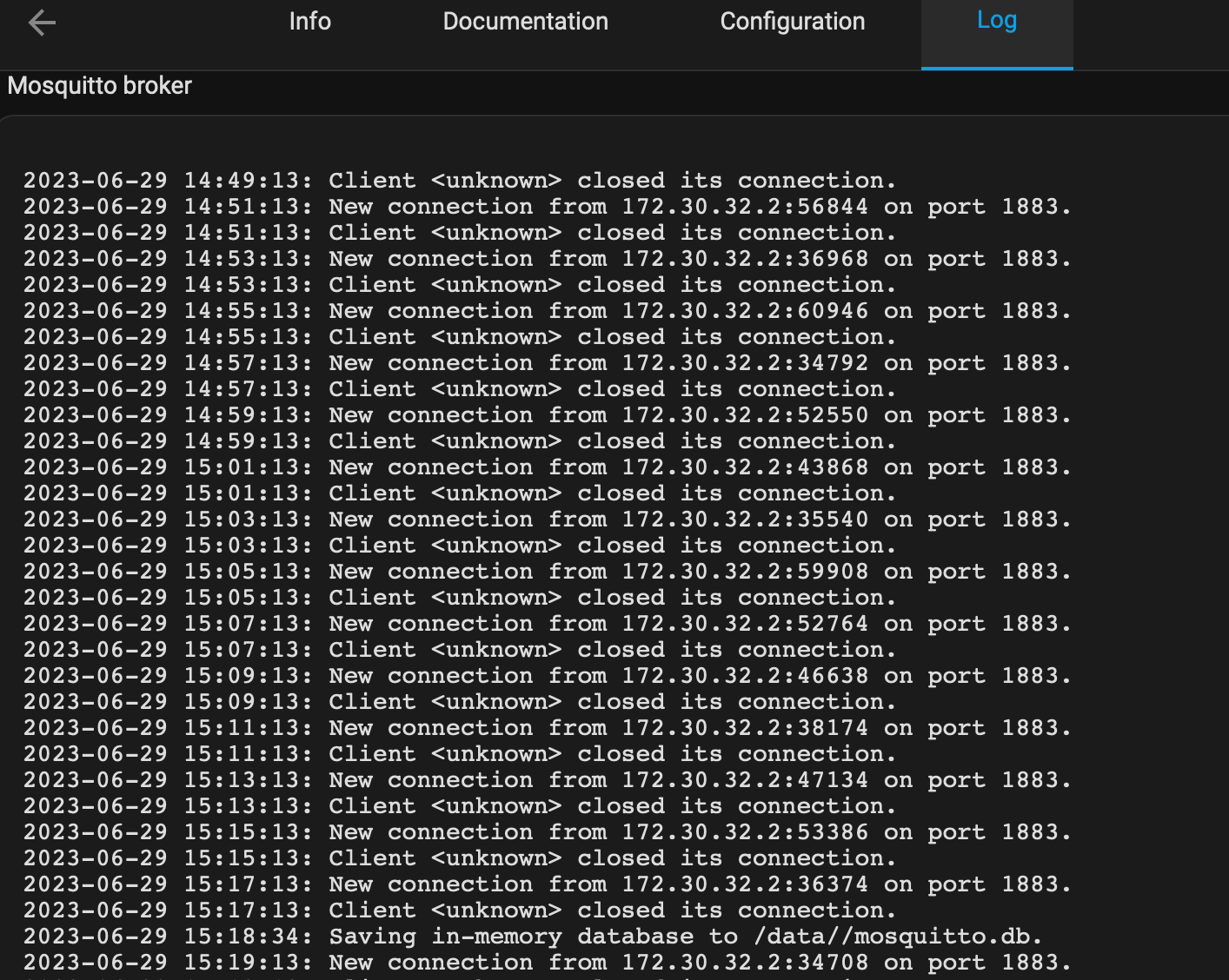1229x980 pixels.
Task: Select the line with 172.30.32.2:53386
Action: 548,832
